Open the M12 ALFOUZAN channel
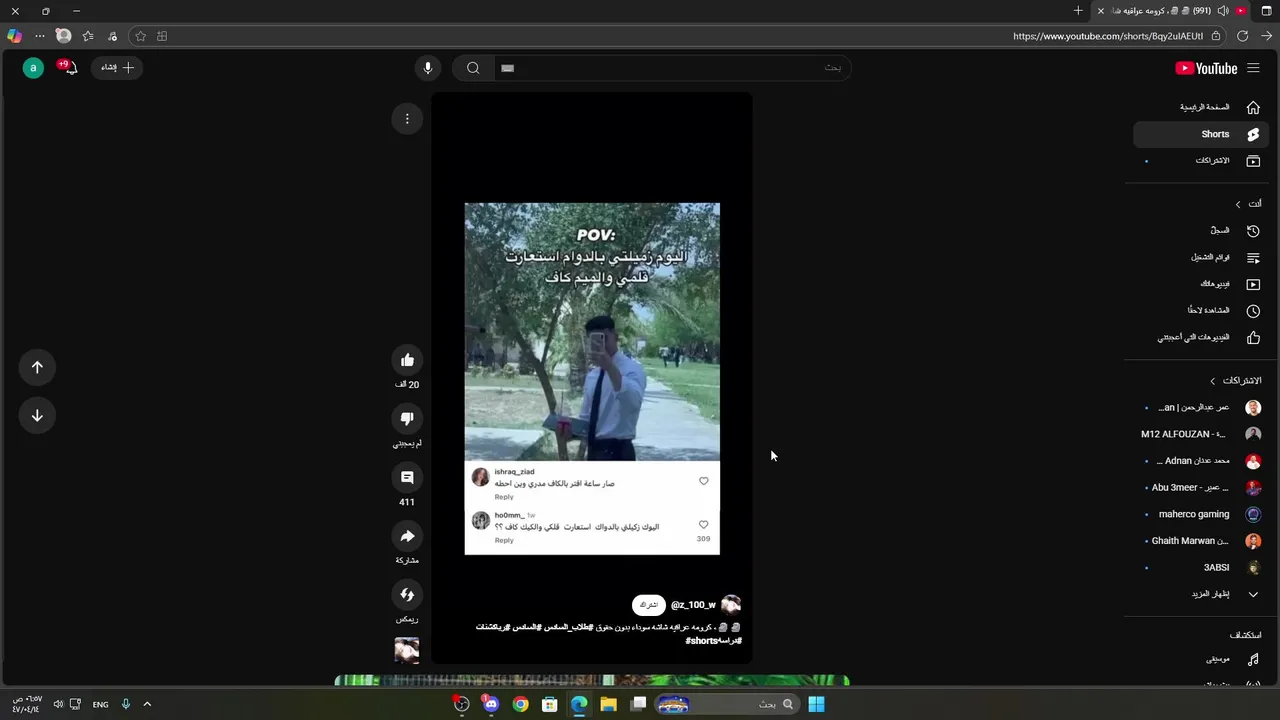The height and width of the screenshot is (720, 1280). coord(1202,434)
